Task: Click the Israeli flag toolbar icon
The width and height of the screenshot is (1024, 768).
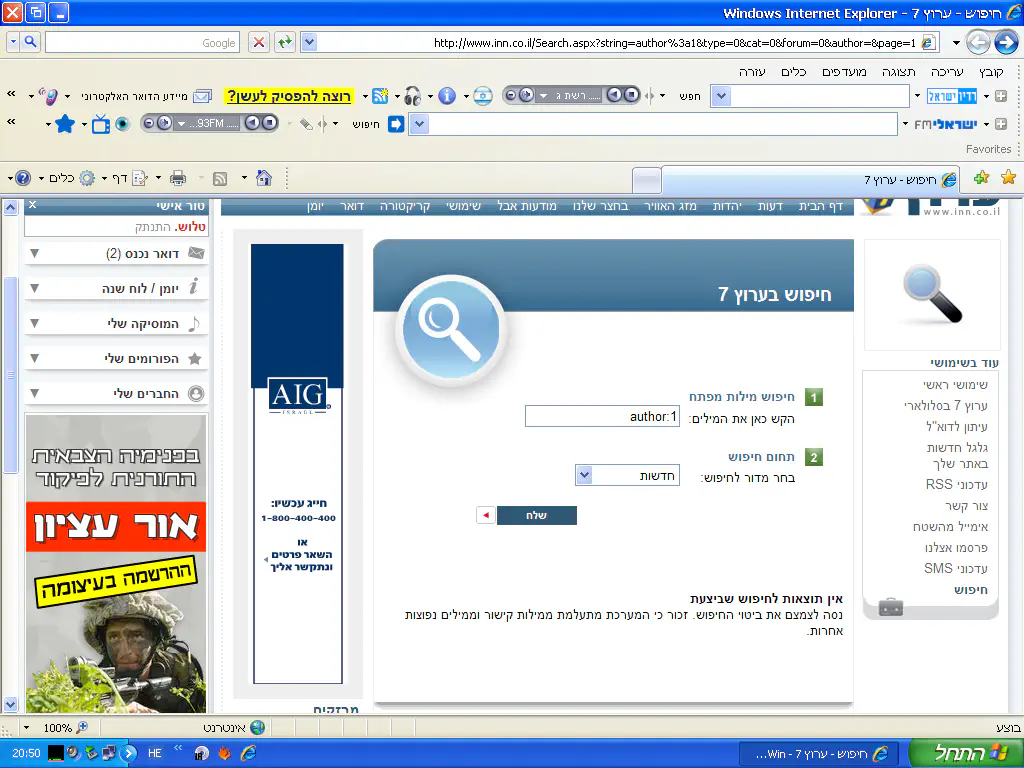Action: tap(483, 96)
